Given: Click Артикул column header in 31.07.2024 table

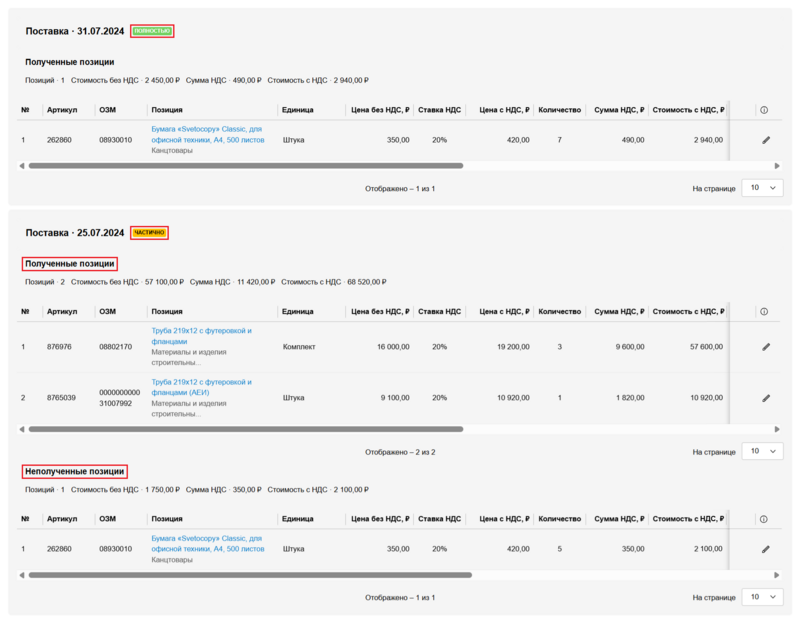Looking at the screenshot, I should pyautogui.click(x=62, y=110).
